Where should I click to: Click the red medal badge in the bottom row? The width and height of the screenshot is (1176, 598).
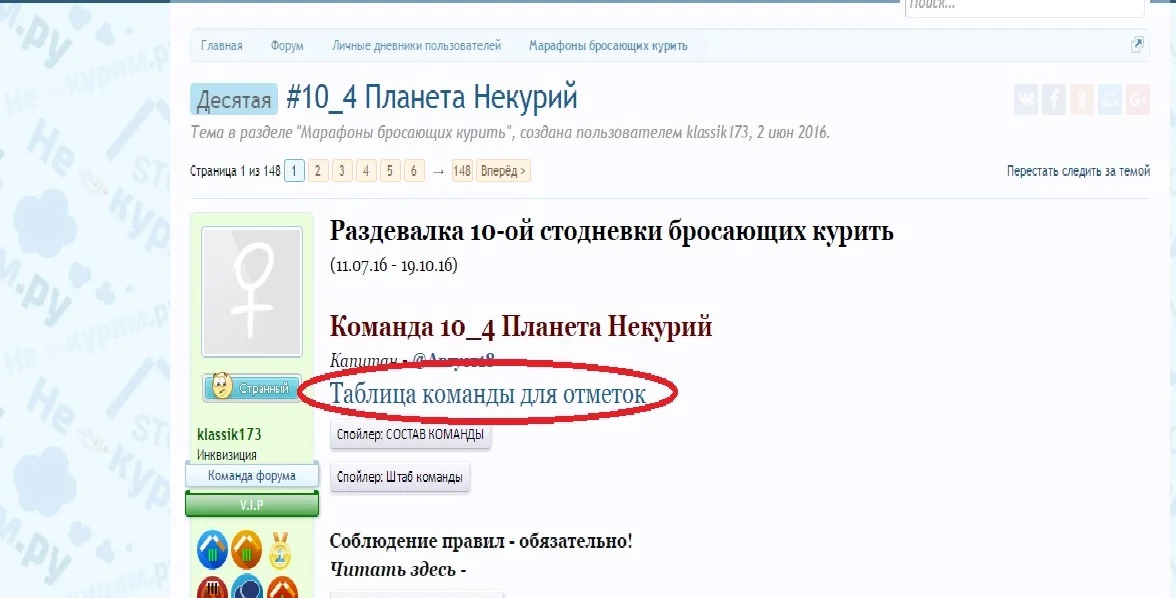tap(212, 589)
